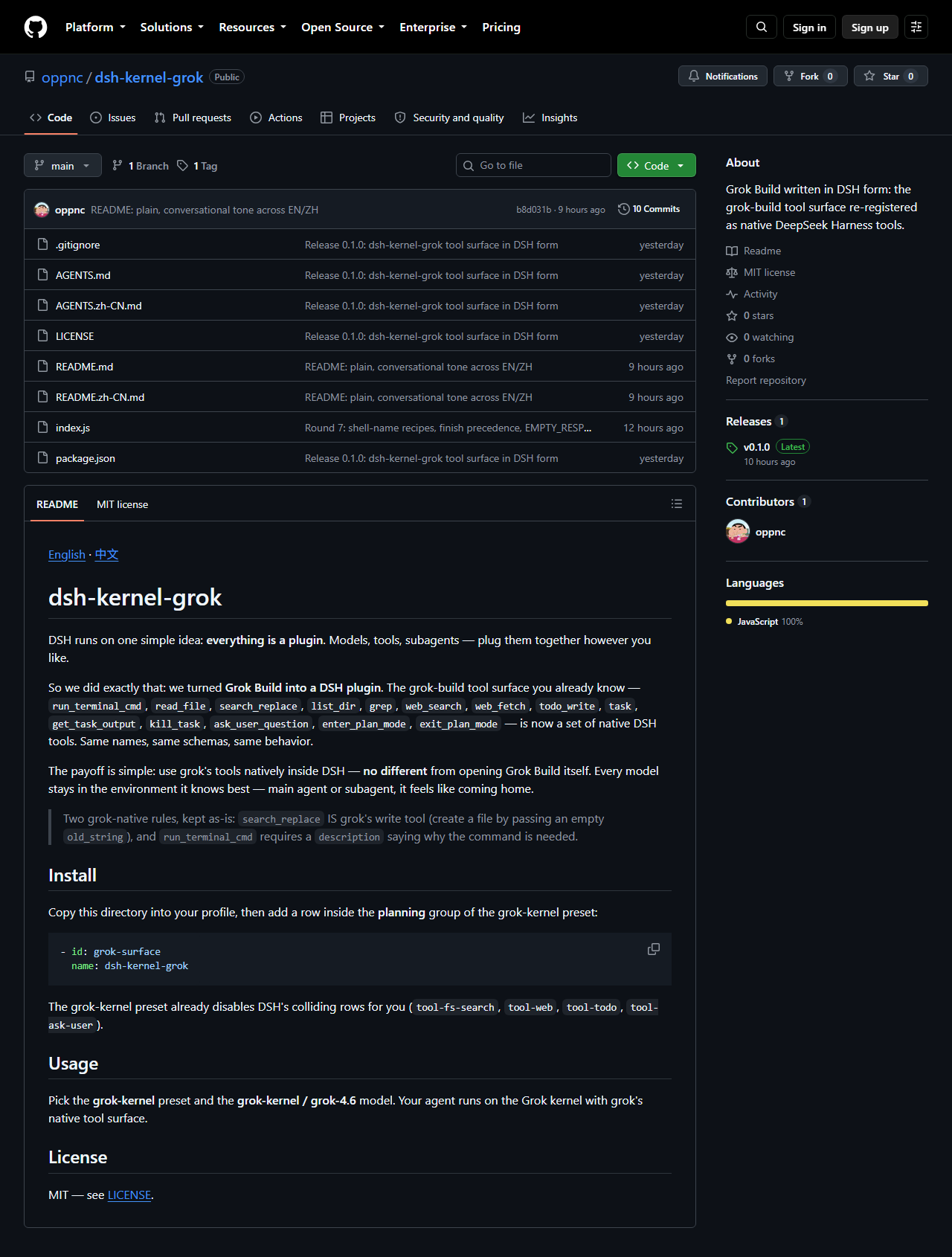The height and width of the screenshot is (1257, 952).
Task: Open the green Code dropdown button
Action: [x=656, y=165]
